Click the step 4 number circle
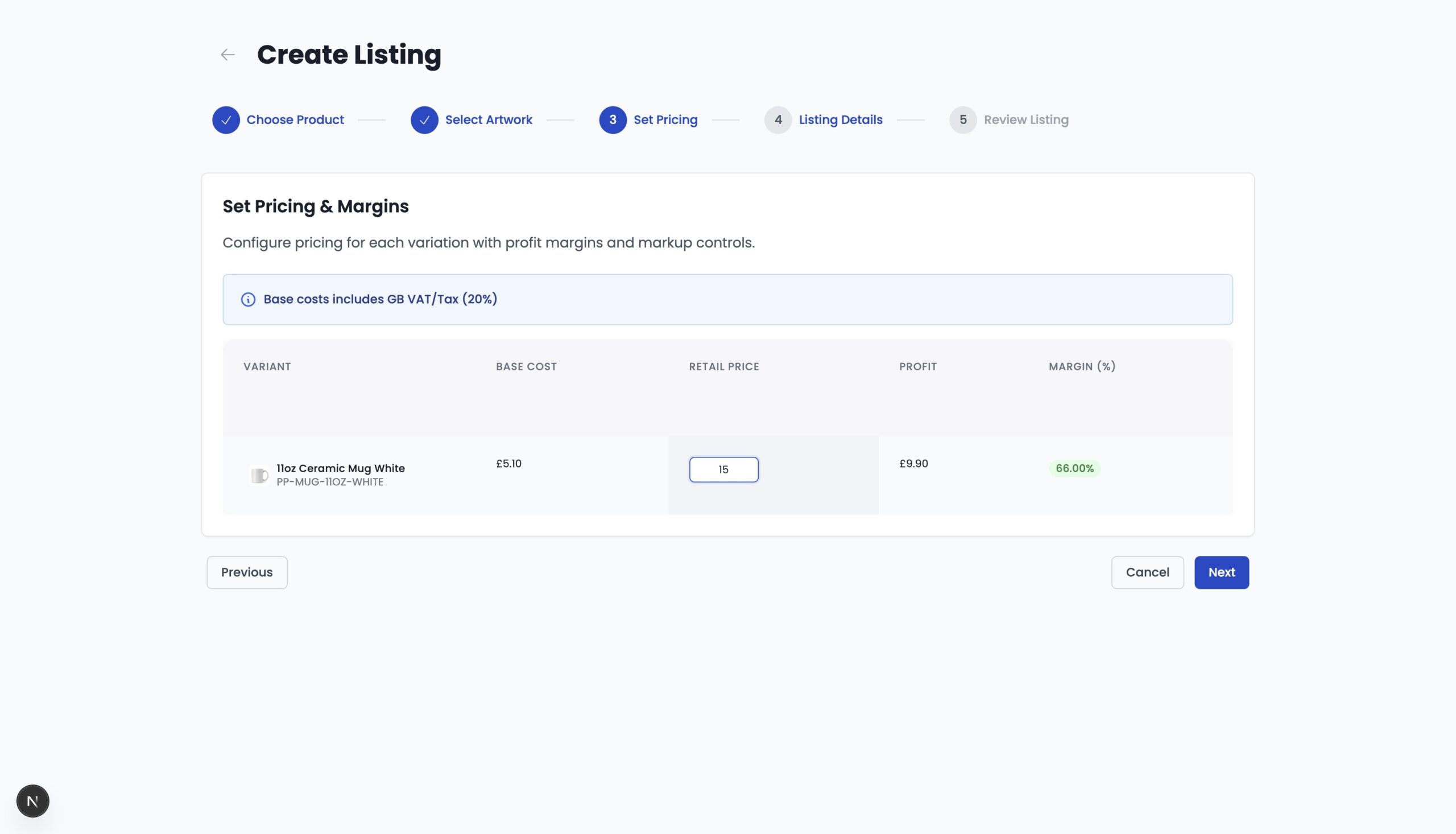The image size is (1456, 834). tap(777, 120)
